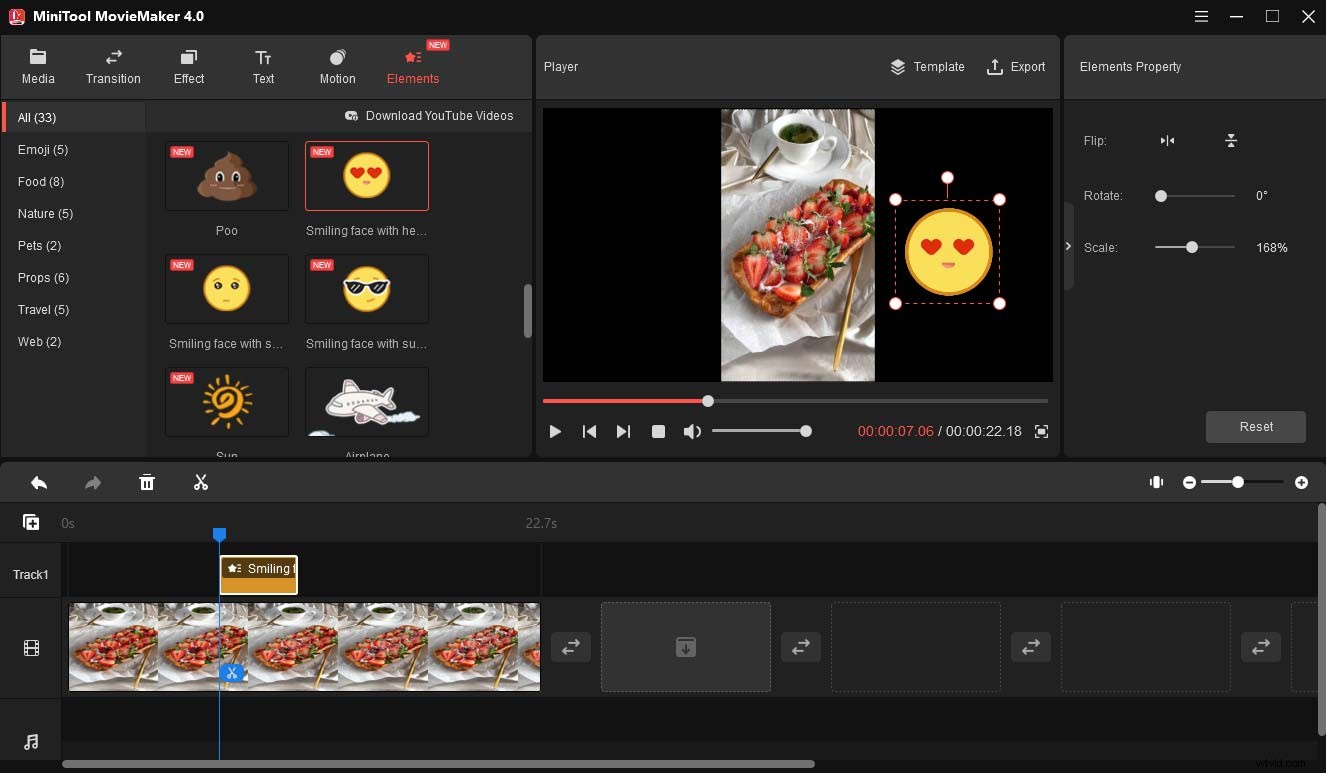The image size is (1326, 773).
Task: Flip the selected emoji vertically
Action: (1231, 141)
